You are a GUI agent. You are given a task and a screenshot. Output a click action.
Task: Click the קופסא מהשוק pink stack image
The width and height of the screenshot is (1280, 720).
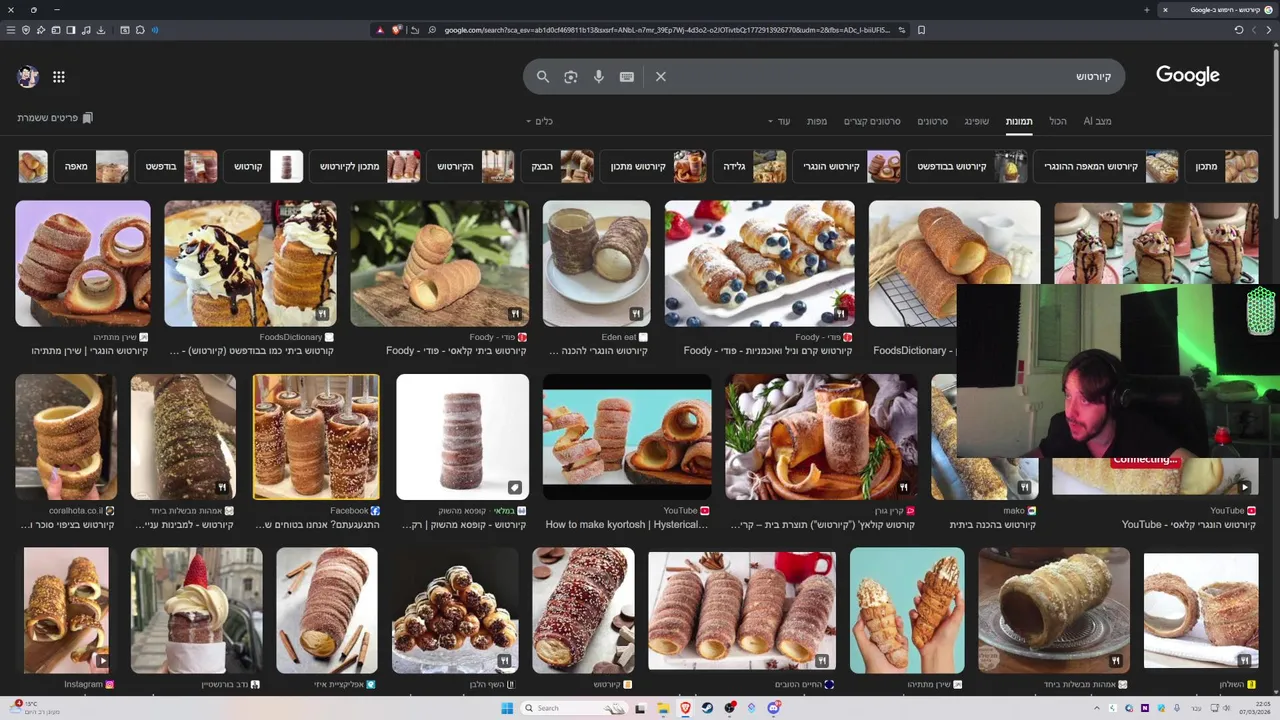tap(462, 437)
